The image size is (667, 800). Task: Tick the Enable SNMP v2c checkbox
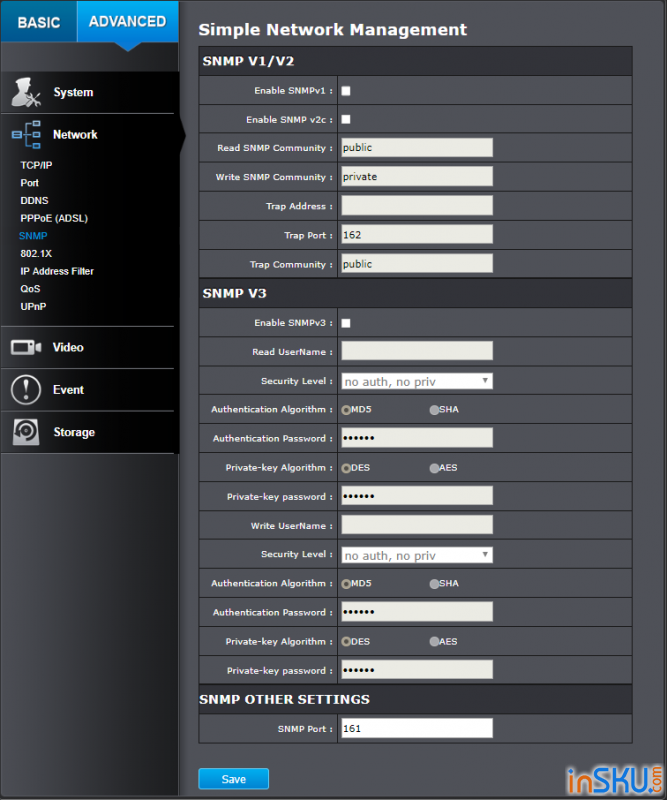click(x=346, y=119)
